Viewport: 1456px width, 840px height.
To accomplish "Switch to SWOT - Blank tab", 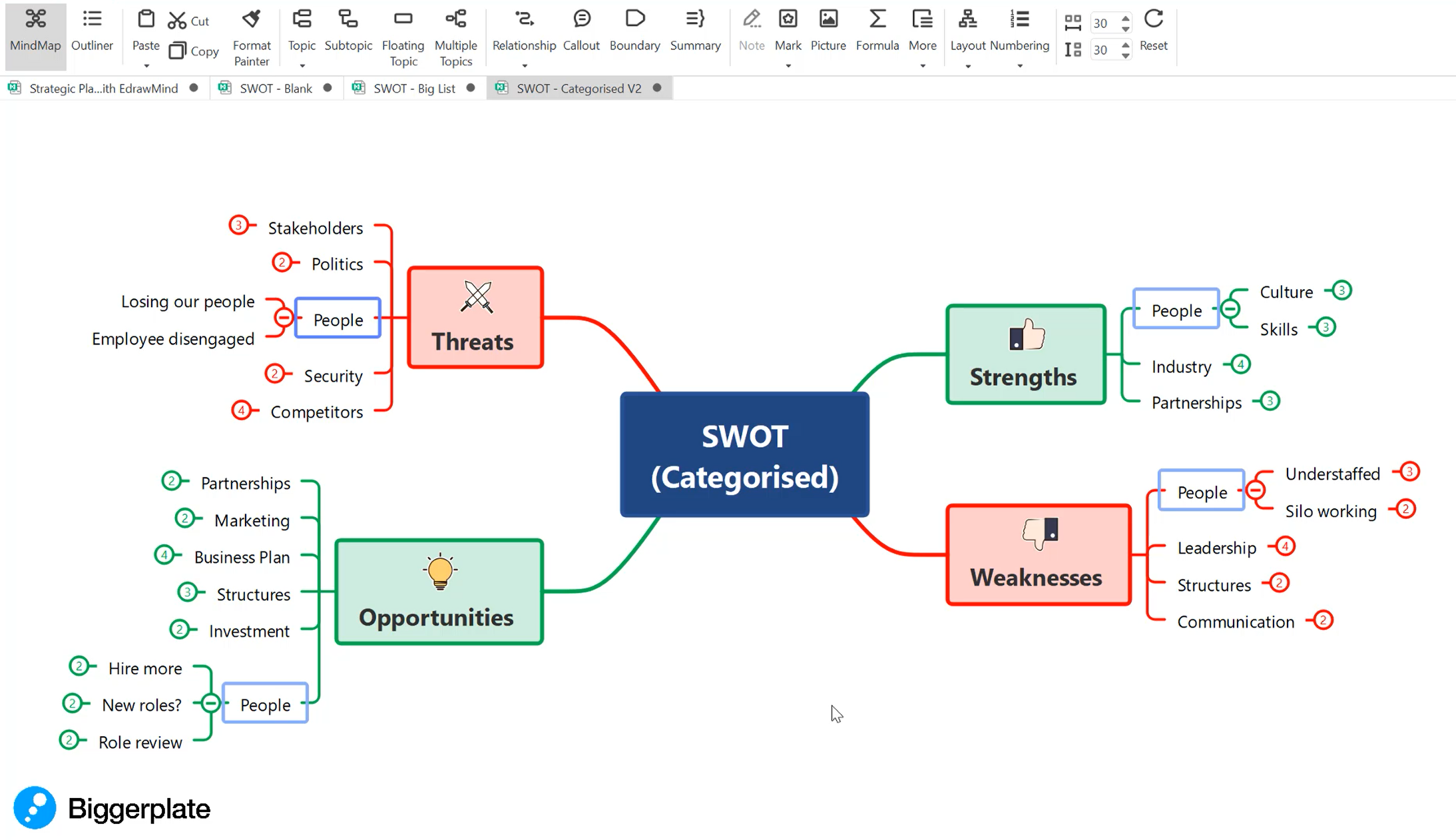I will [275, 88].
